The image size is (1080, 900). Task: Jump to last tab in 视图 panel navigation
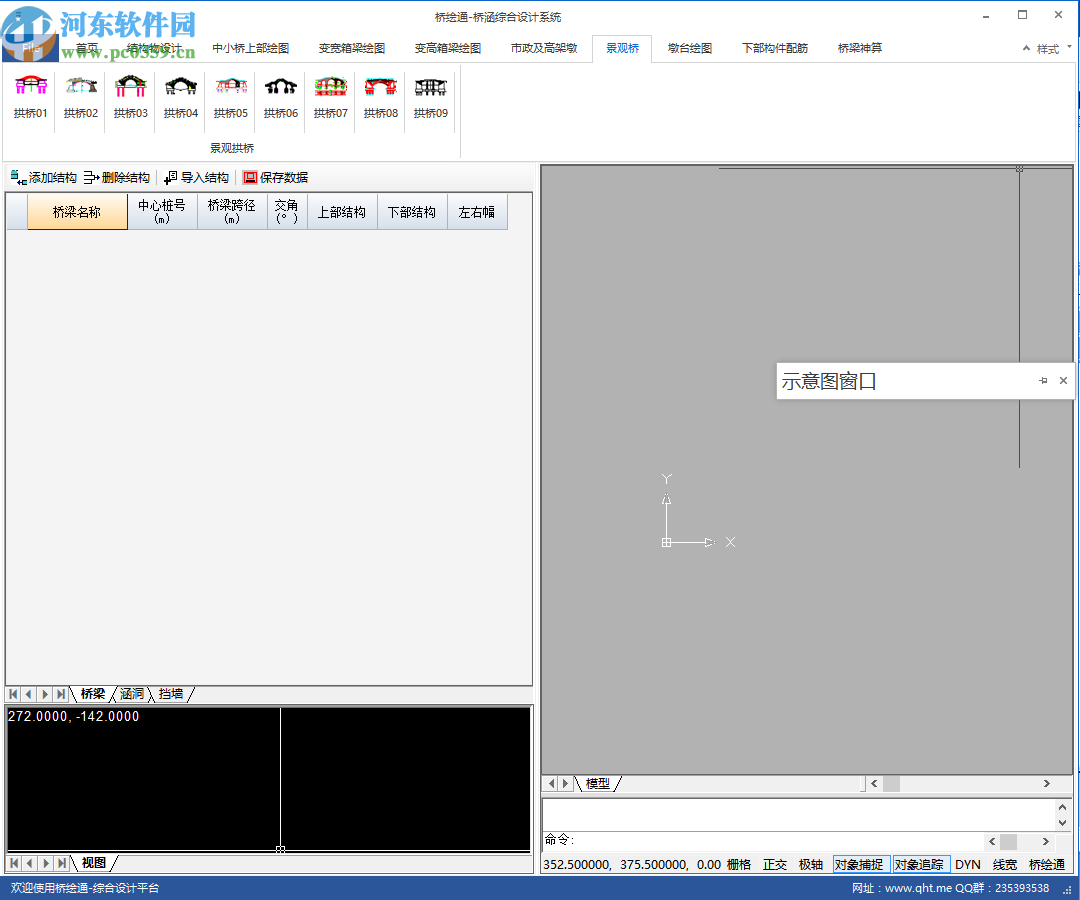pos(62,863)
